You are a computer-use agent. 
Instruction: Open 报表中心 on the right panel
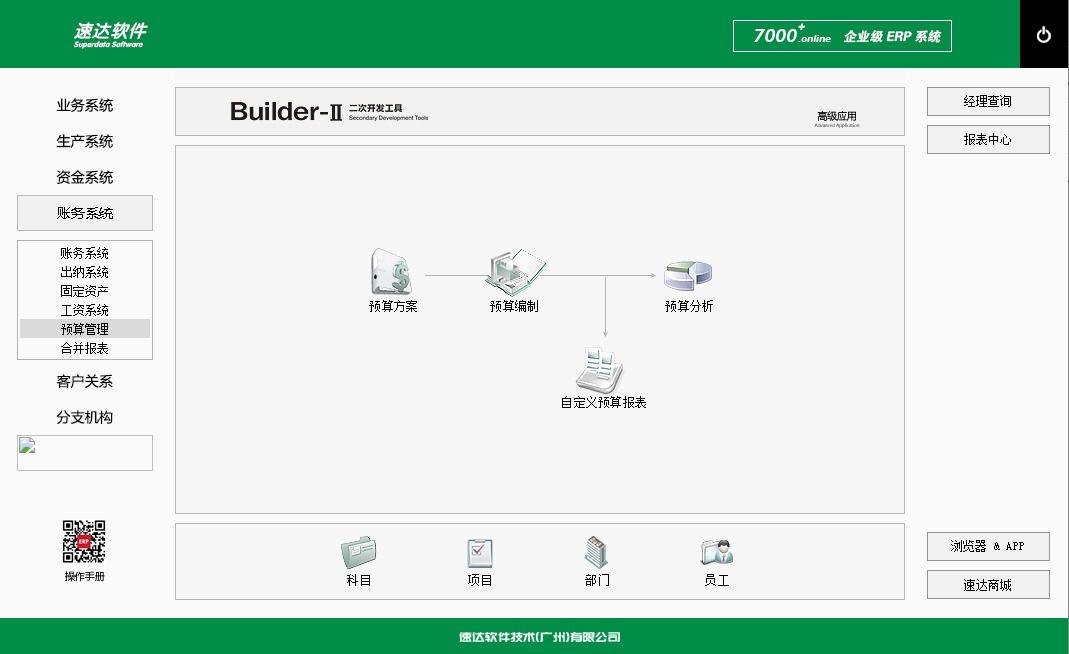coord(988,139)
